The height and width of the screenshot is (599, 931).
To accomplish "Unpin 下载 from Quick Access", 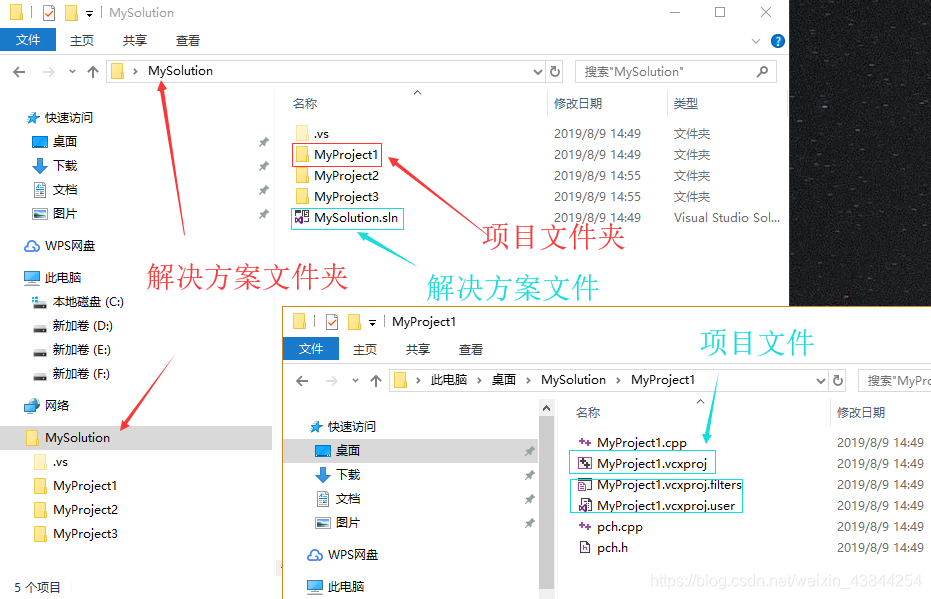I will click(263, 164).
